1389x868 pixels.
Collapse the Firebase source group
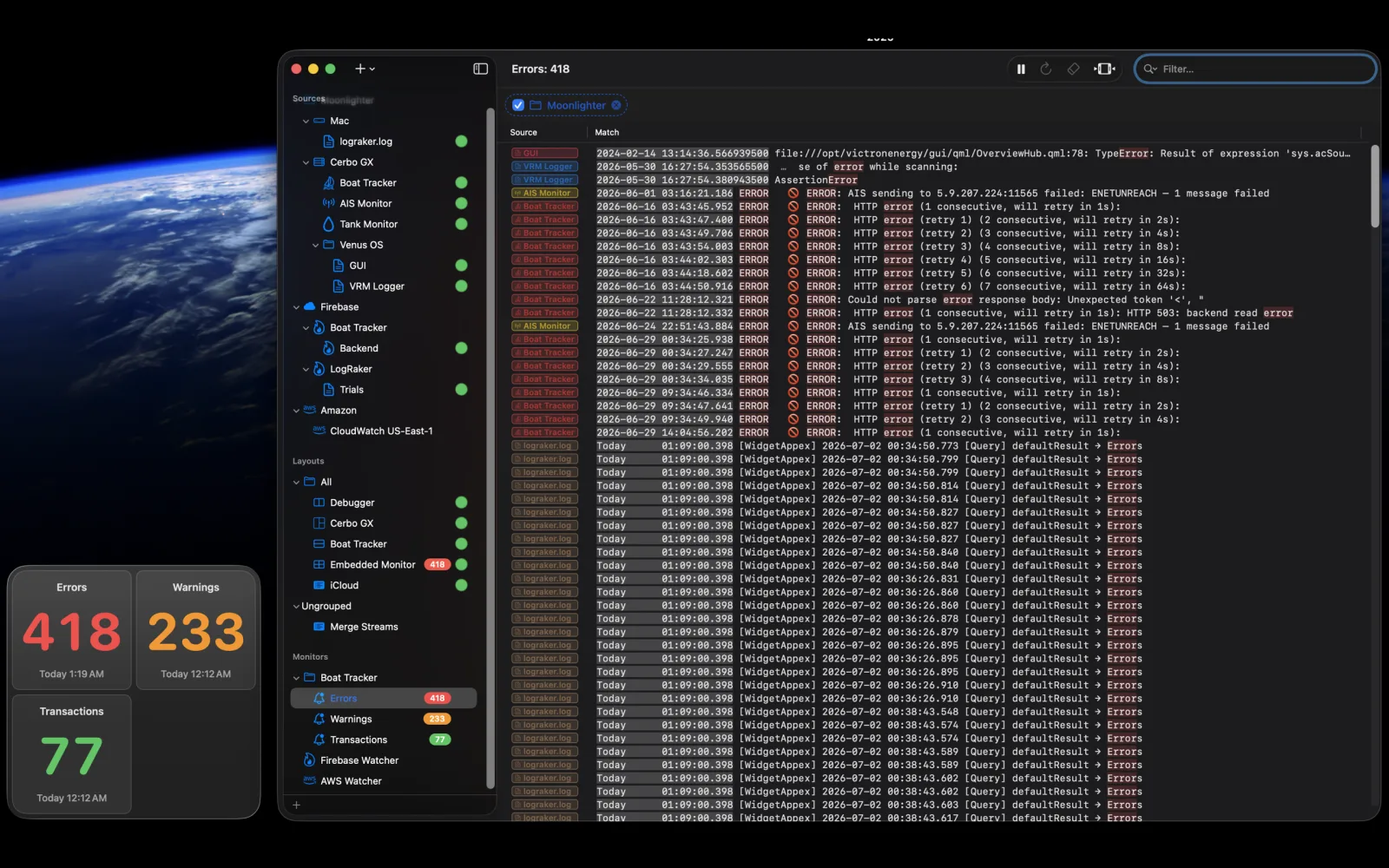point(296,307)
